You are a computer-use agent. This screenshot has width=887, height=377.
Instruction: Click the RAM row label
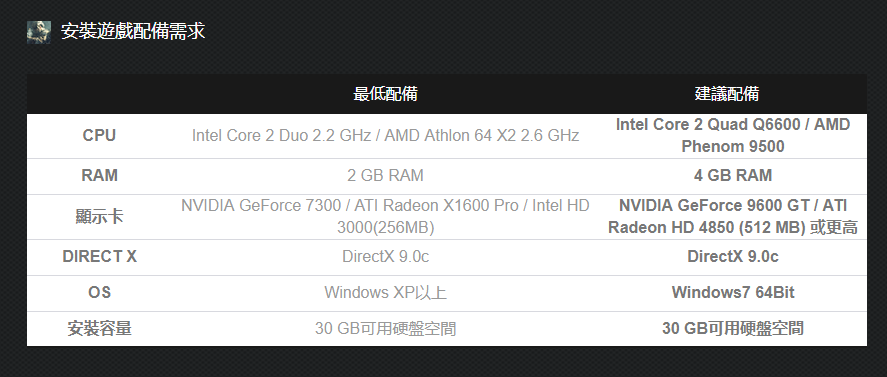point(100,175)
